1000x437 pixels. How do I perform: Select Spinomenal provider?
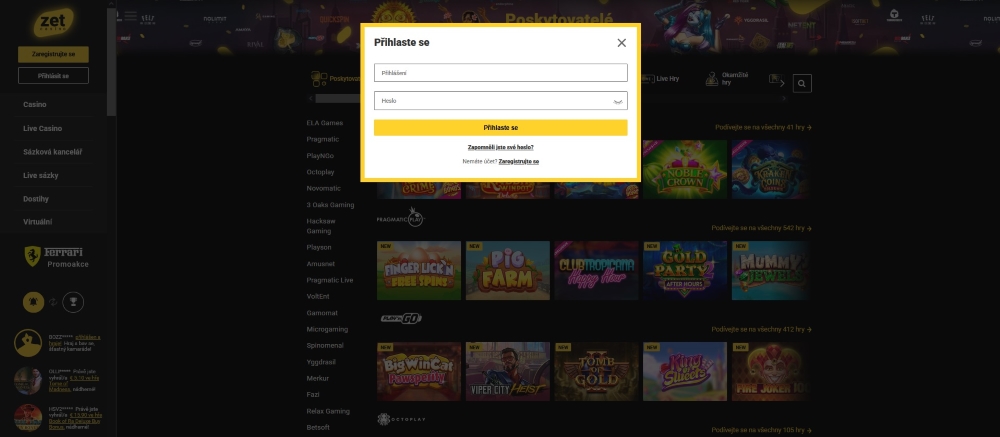tap(325, 346)
